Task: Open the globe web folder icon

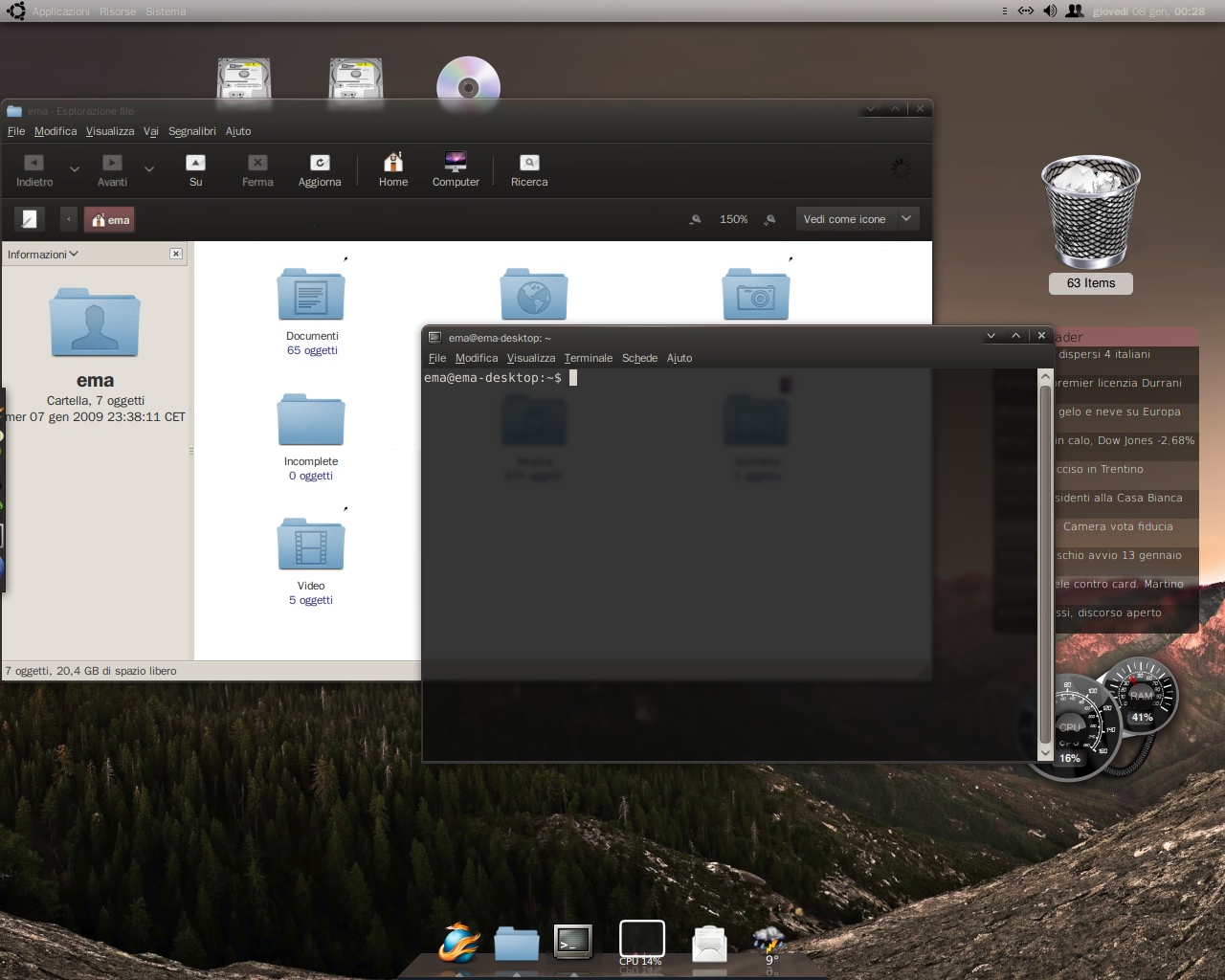Action: point(534,294)
